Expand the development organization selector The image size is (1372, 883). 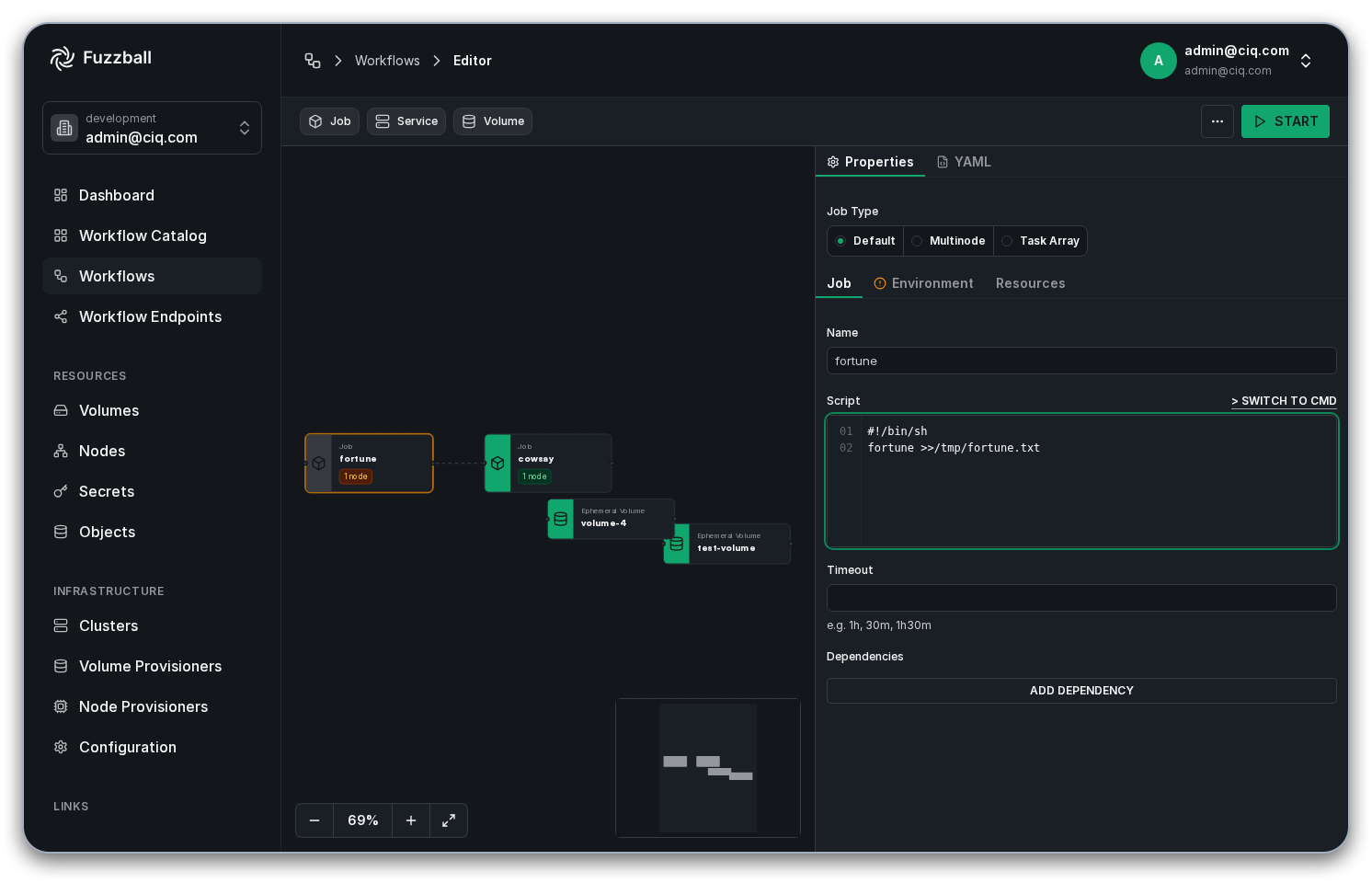click(x=153, y=128)
